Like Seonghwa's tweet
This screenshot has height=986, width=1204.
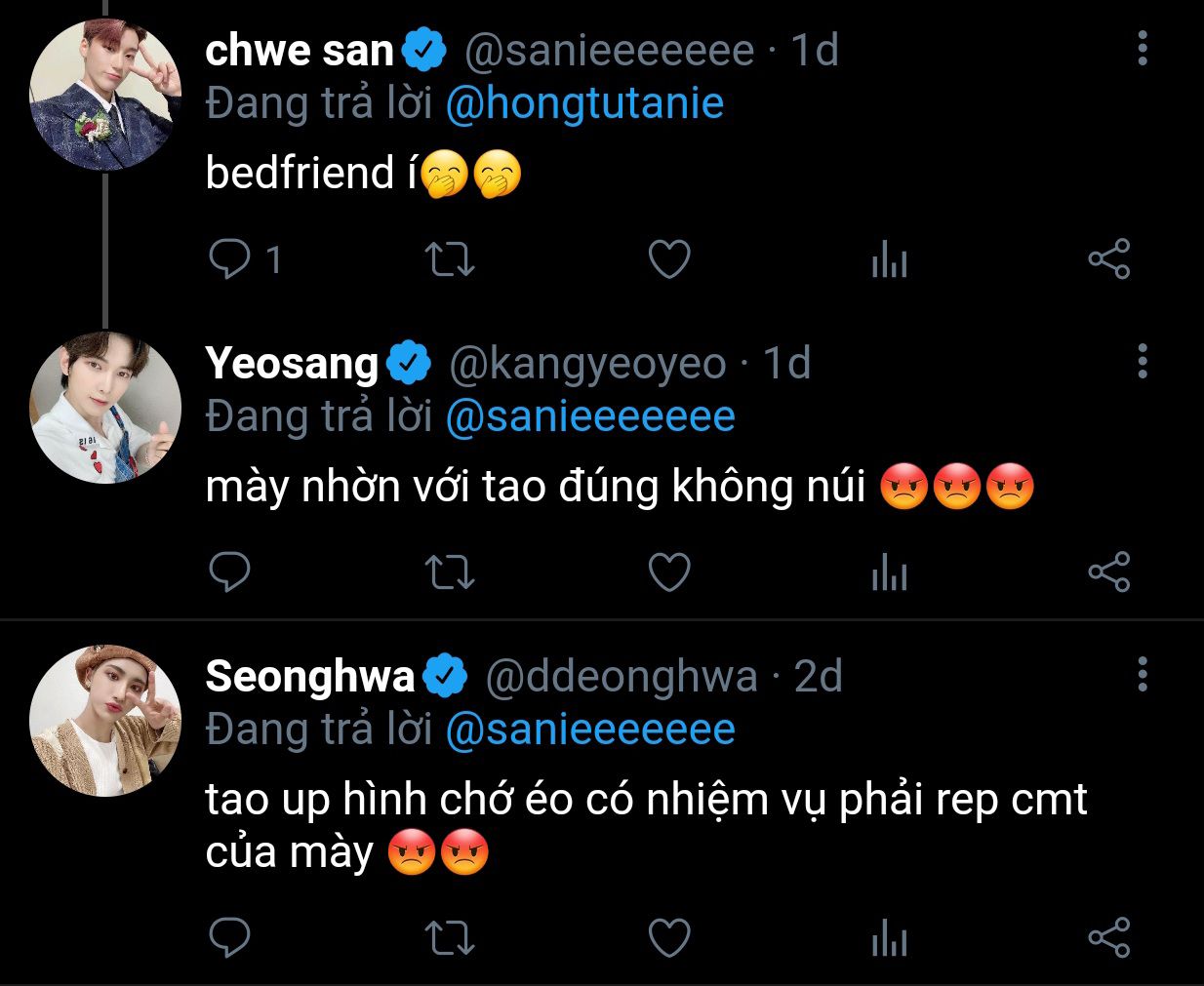point(669,938)
